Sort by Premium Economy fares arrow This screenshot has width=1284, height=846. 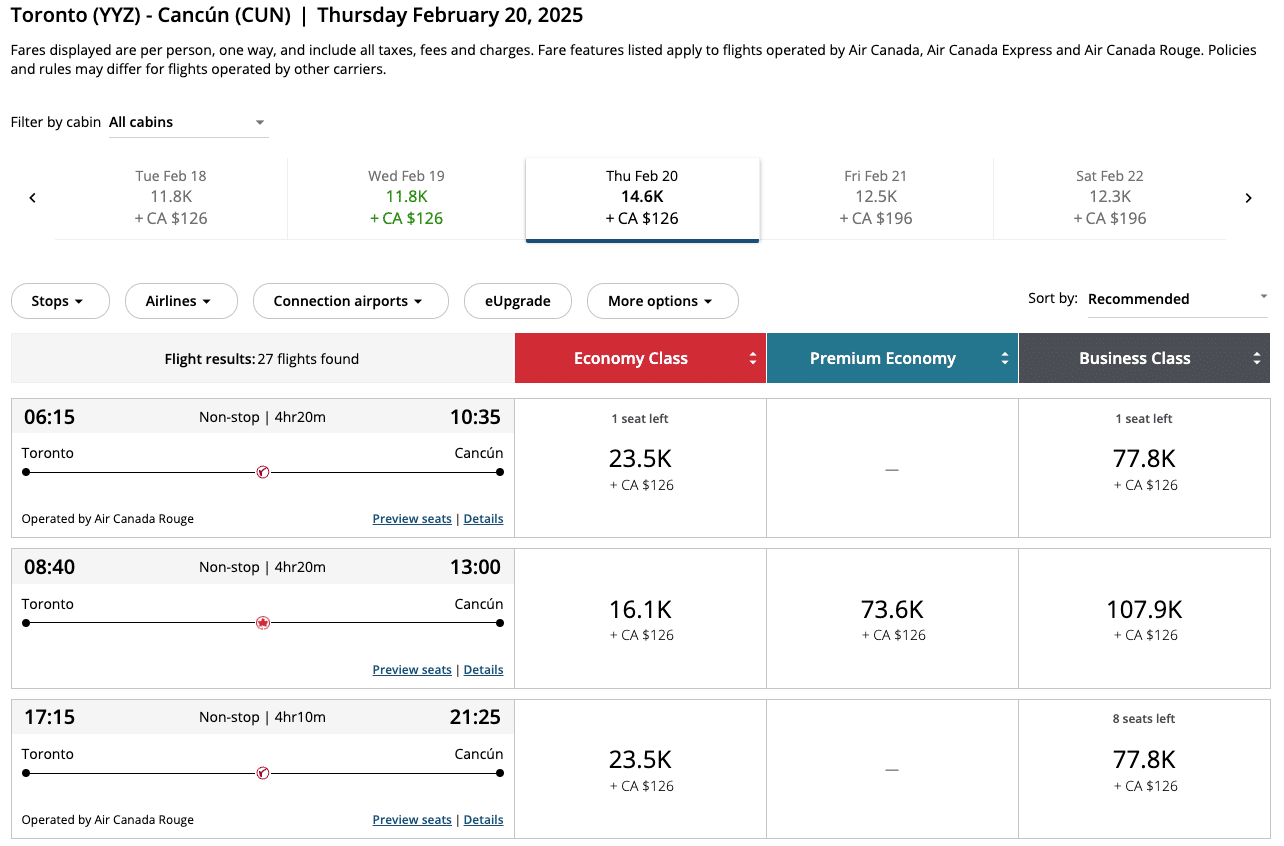pos(1005,359)
